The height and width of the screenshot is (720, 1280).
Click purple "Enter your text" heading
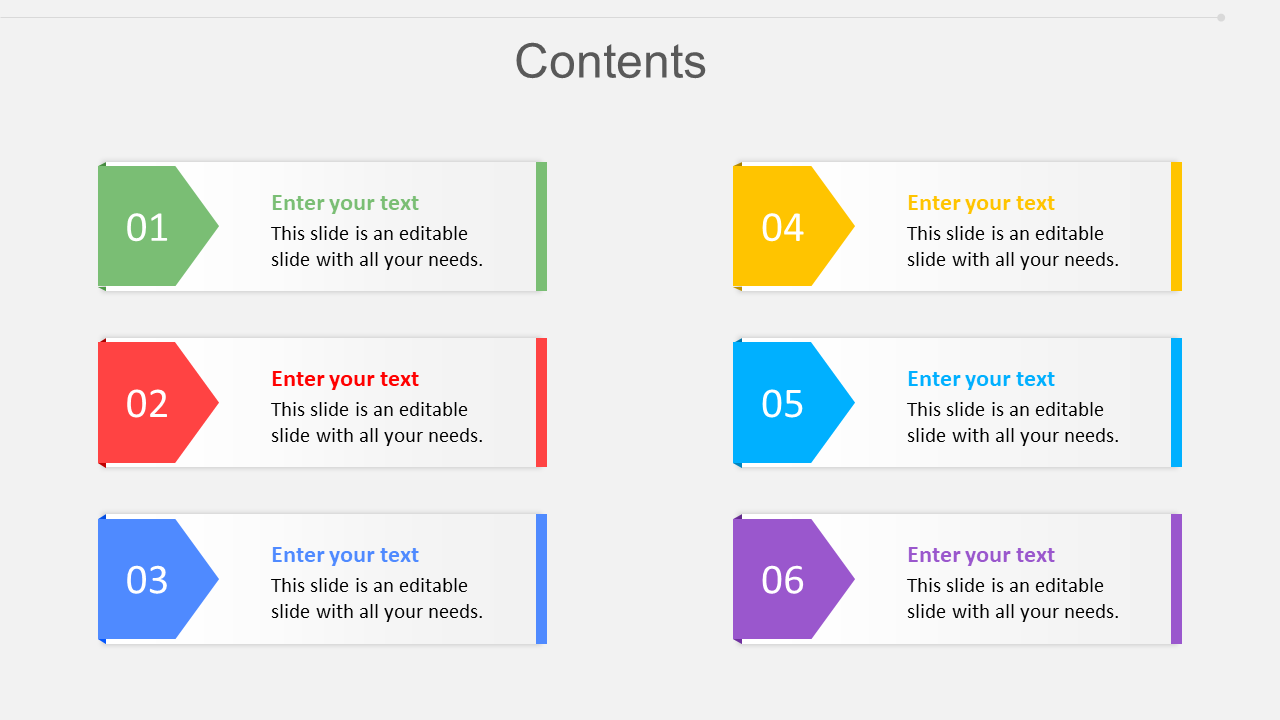(x=981, y=555)
